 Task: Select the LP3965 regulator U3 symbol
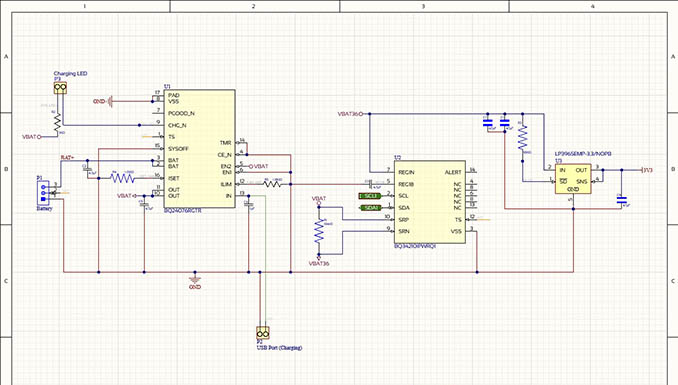pos(573,178)
